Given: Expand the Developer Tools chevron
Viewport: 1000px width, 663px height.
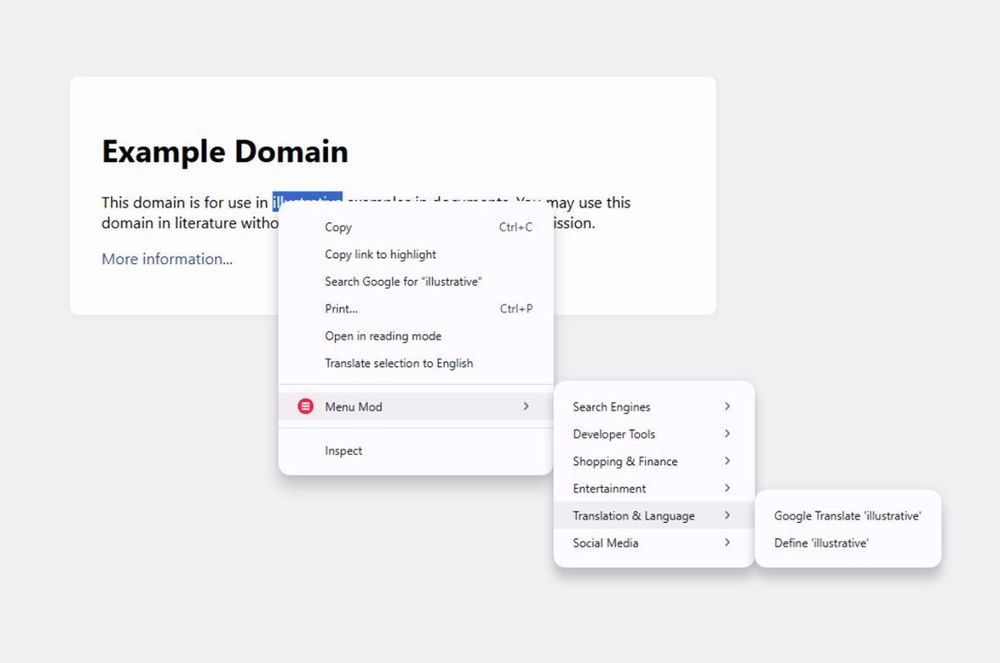Looking at the screenshot, I should coord(727,434).
